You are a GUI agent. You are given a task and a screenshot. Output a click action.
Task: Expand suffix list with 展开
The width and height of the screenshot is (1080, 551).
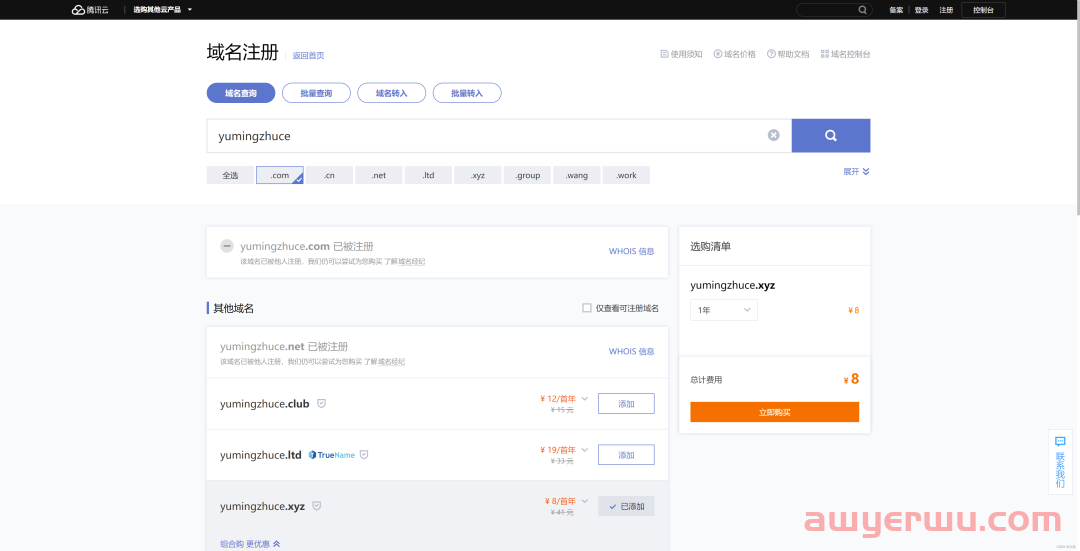tap(856, 171)
